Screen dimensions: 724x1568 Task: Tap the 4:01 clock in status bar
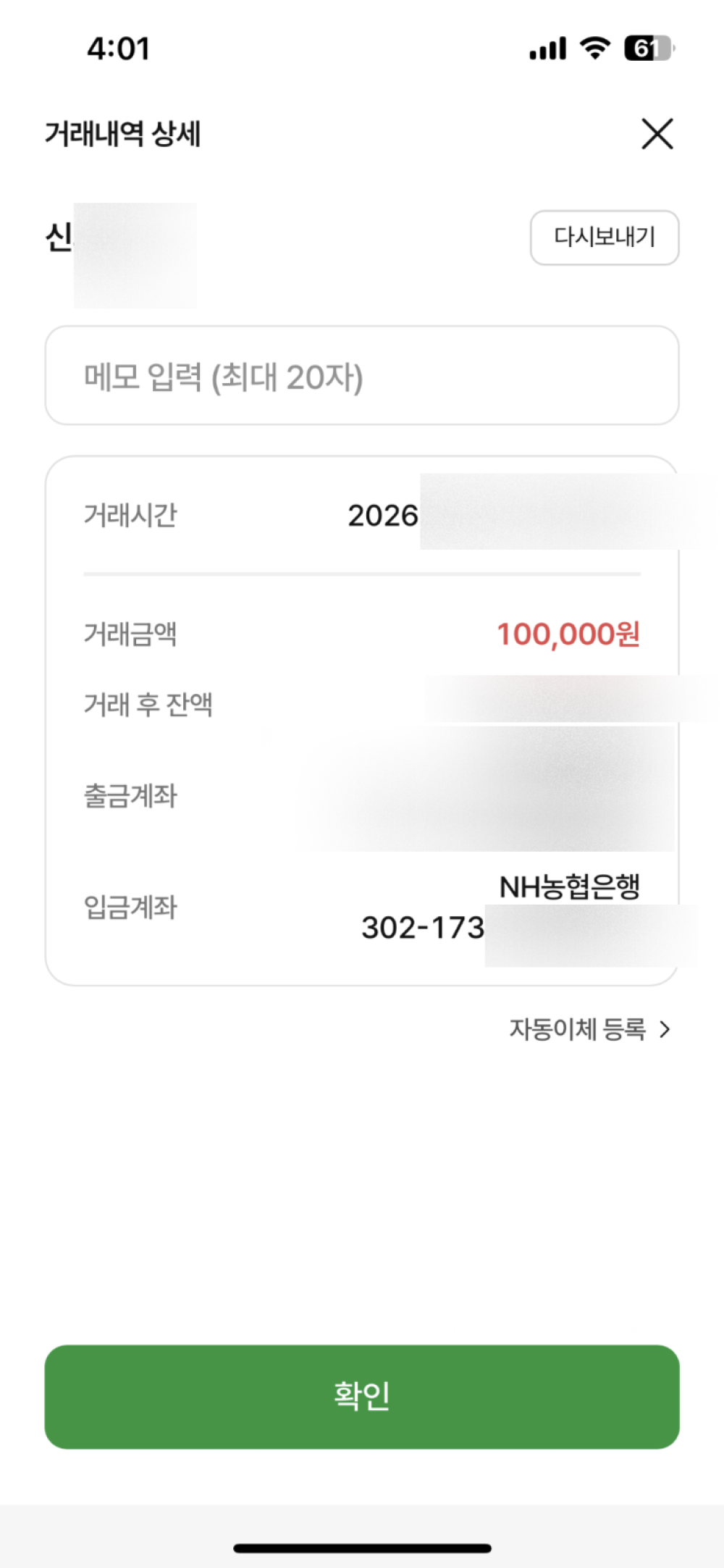pyautogui.click(x=119, y=49)
